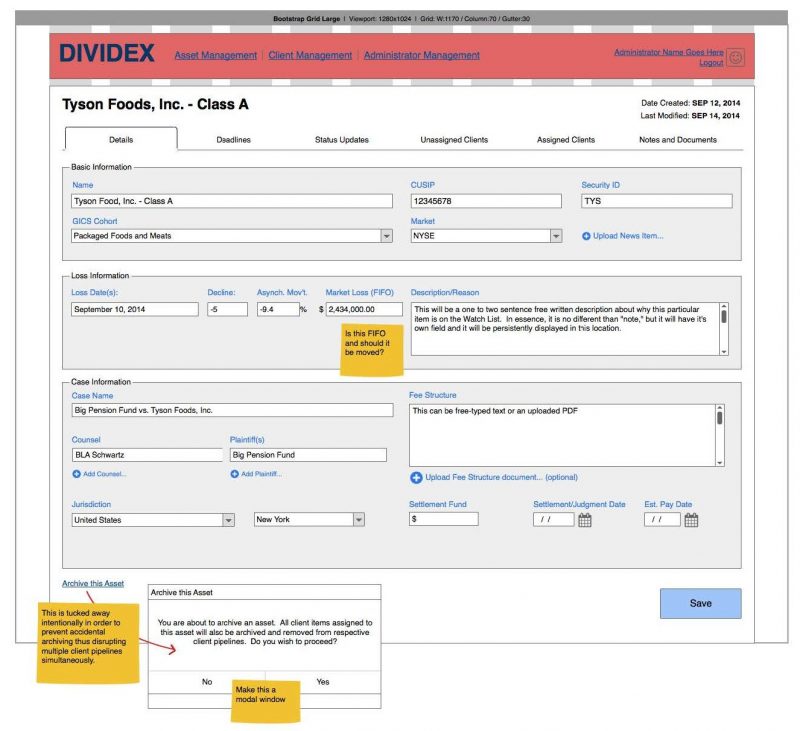Open Asset Management in the header
Viewport: 800px width, 731px height.
216,55
